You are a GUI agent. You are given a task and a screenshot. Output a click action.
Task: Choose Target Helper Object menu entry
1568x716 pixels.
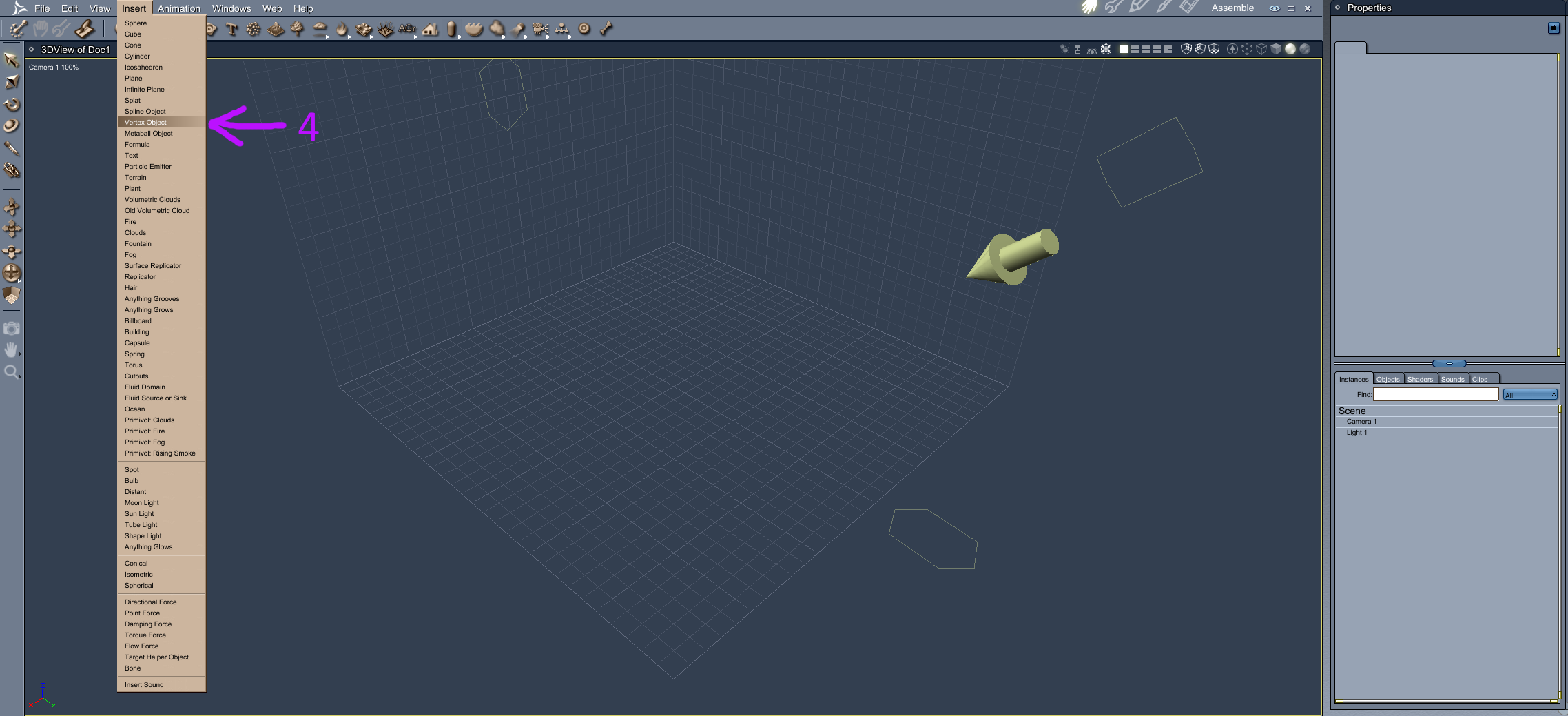point(161,657)
